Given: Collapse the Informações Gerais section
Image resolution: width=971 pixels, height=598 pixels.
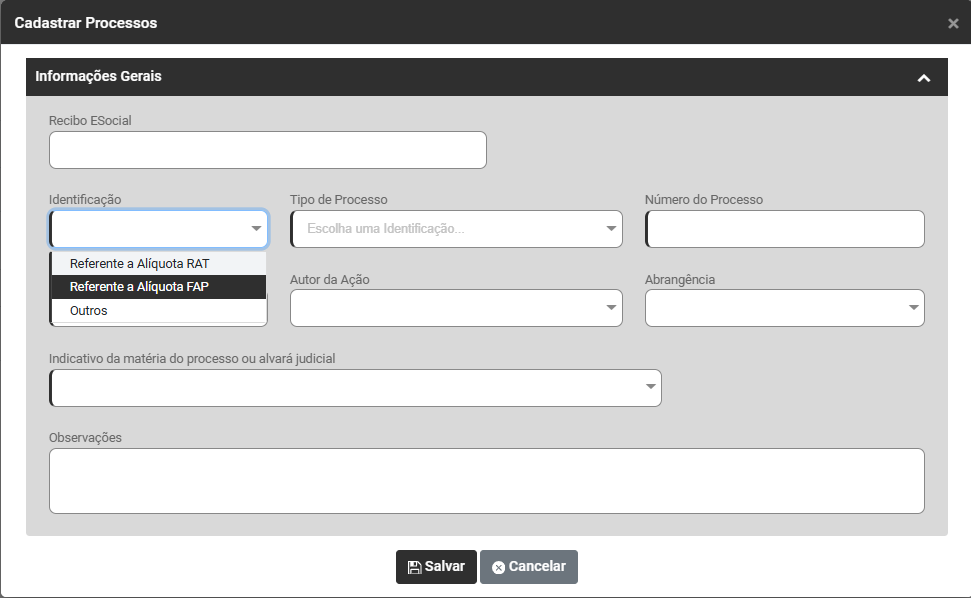Looking at the screenshot, I should click(x=923, y=78).
